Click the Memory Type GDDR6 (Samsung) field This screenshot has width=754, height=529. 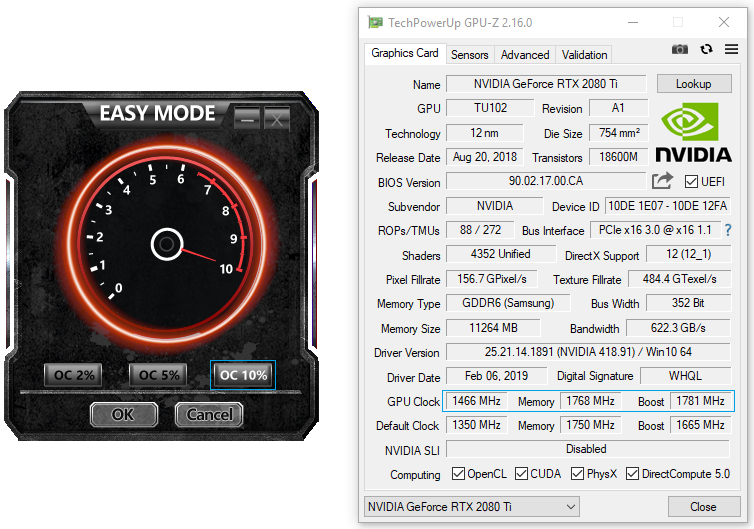[508, 303]
